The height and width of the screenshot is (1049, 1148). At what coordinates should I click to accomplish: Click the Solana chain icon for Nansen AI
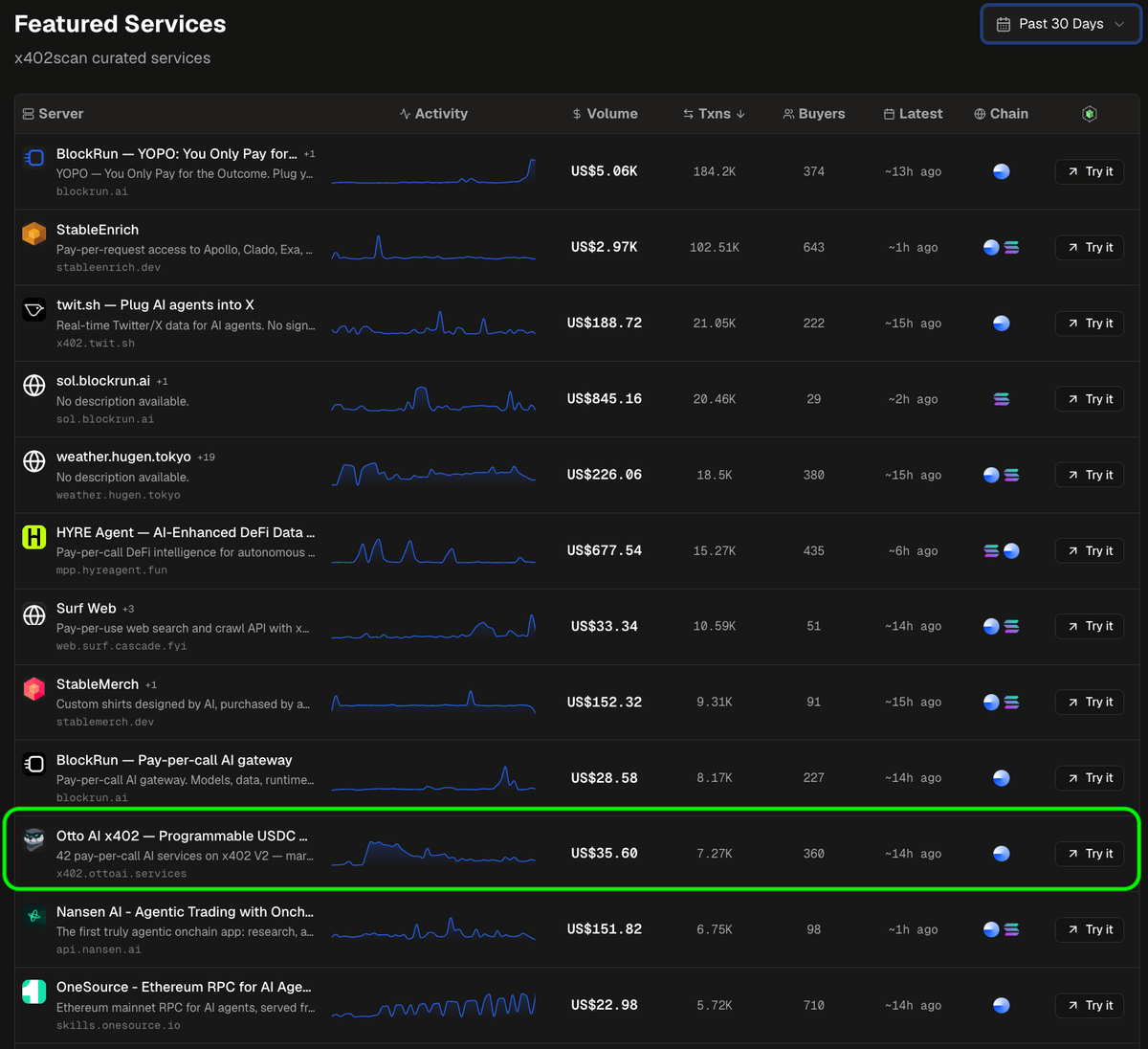(1011, 929)
